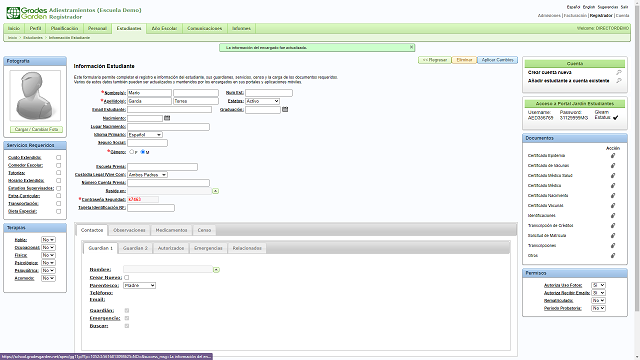Viewport: 640px width, 360px height.
Task: Attach file for Certificado Médico
Action: [x=613, y=185]
